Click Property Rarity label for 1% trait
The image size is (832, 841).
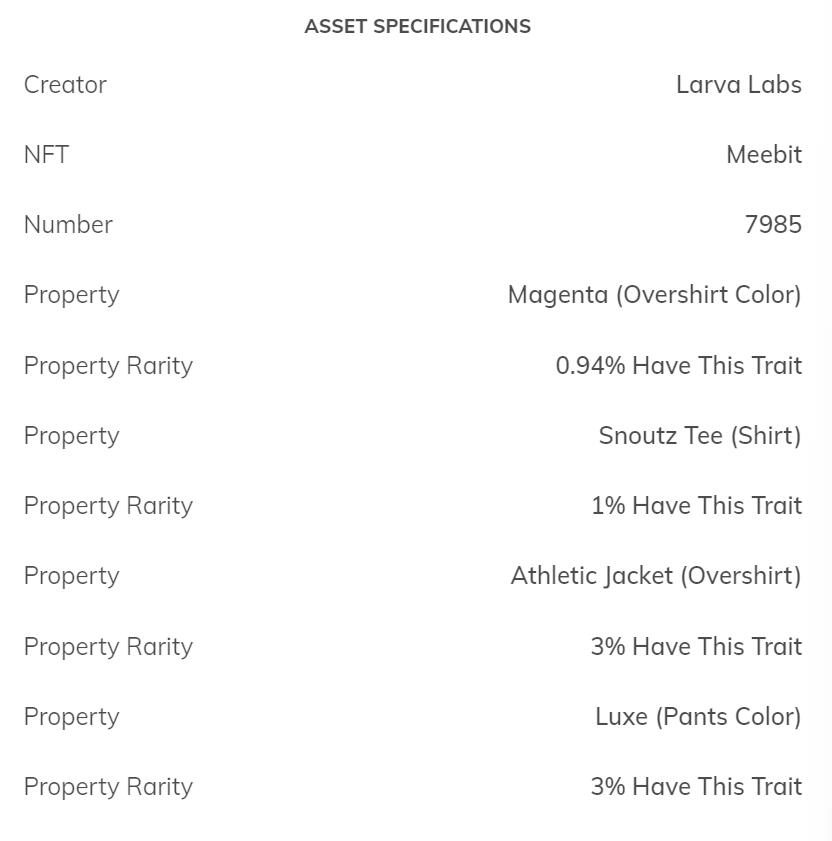point(108,506)
